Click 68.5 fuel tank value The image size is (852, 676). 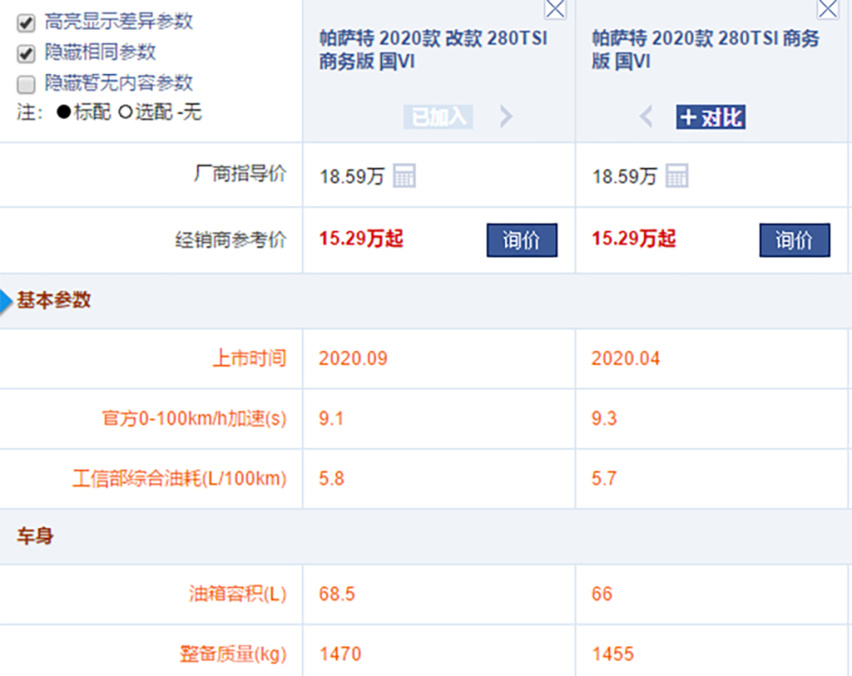pos(337,594)
